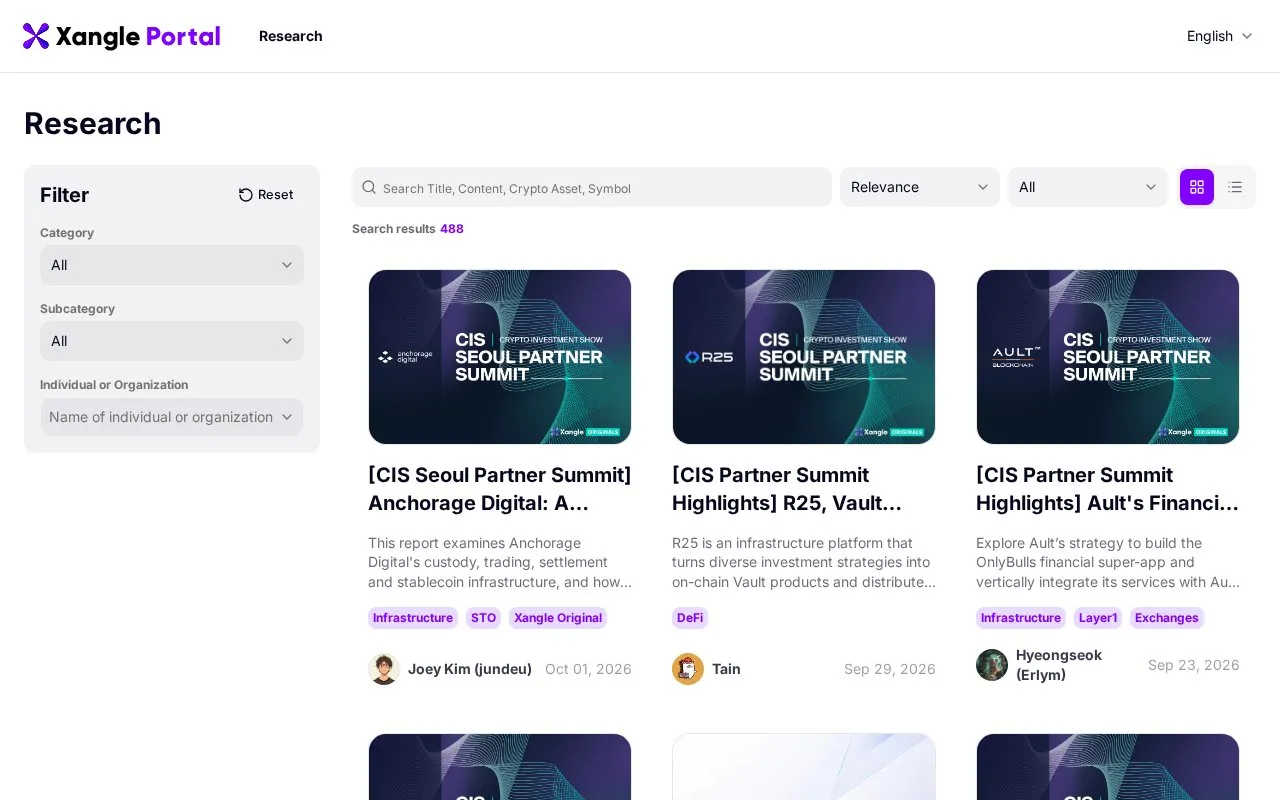
Task: Click the Xangle Portal logo
Action: (x=121, y=36)
